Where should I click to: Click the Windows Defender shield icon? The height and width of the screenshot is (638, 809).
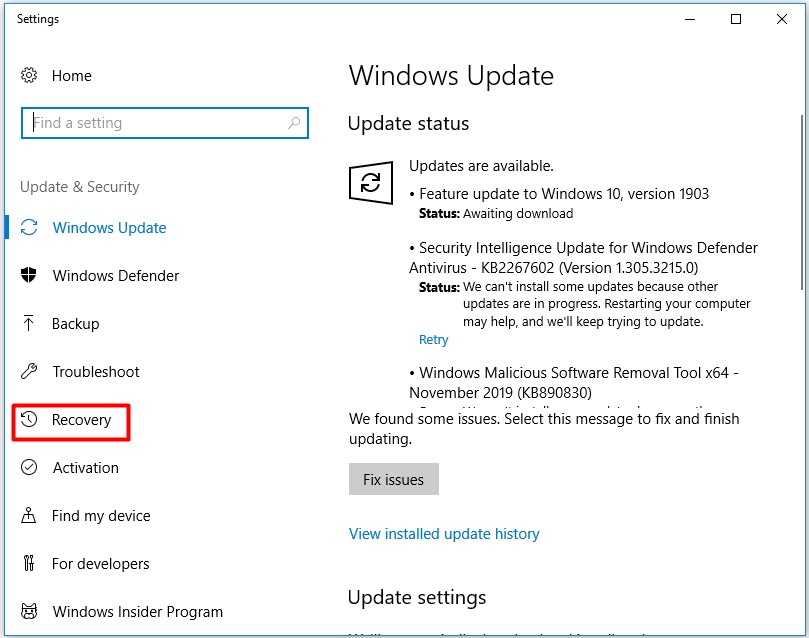pyautogui.click(x=29, y=275)
